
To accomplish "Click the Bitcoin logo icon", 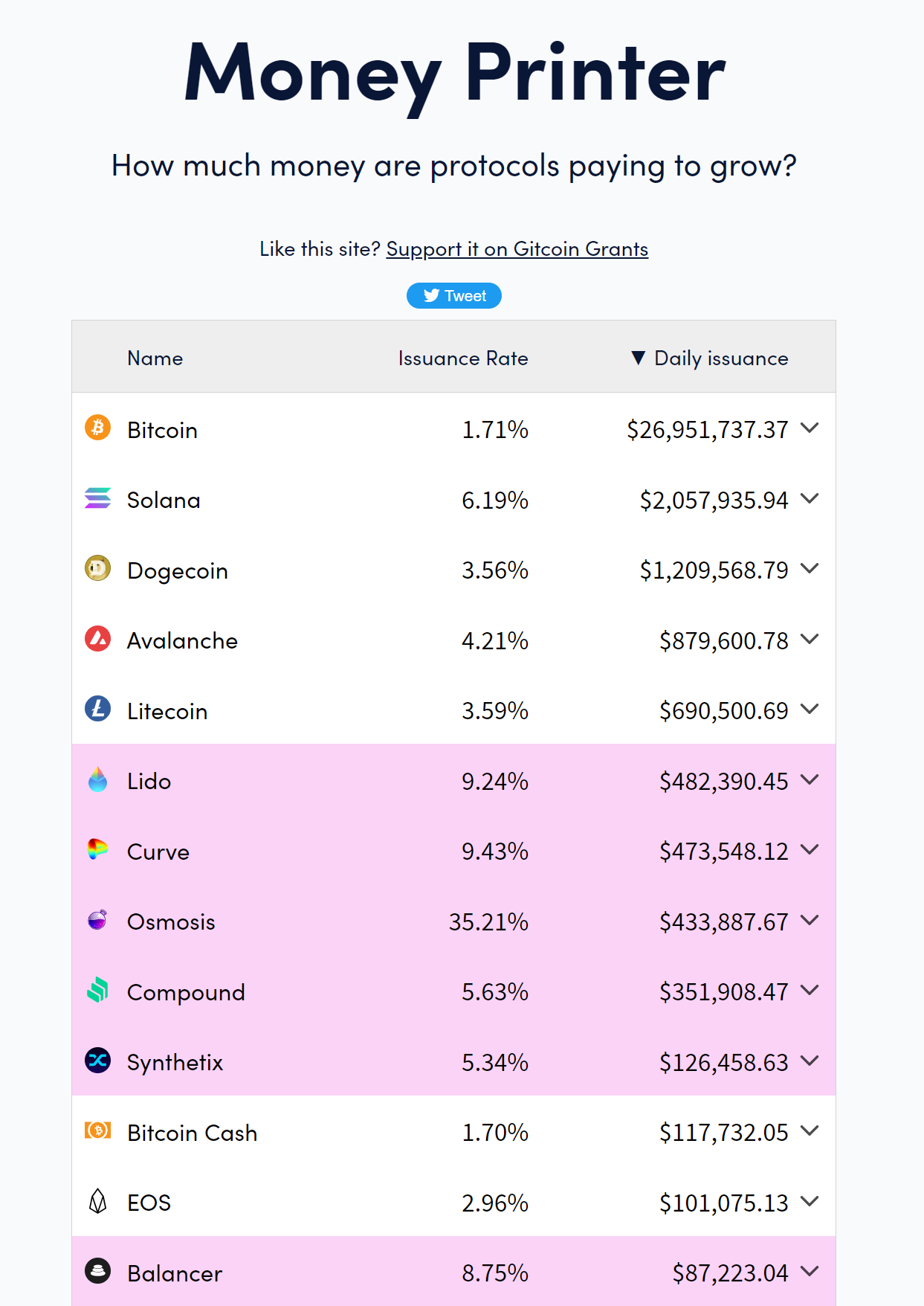I will (x=97, y=428).
